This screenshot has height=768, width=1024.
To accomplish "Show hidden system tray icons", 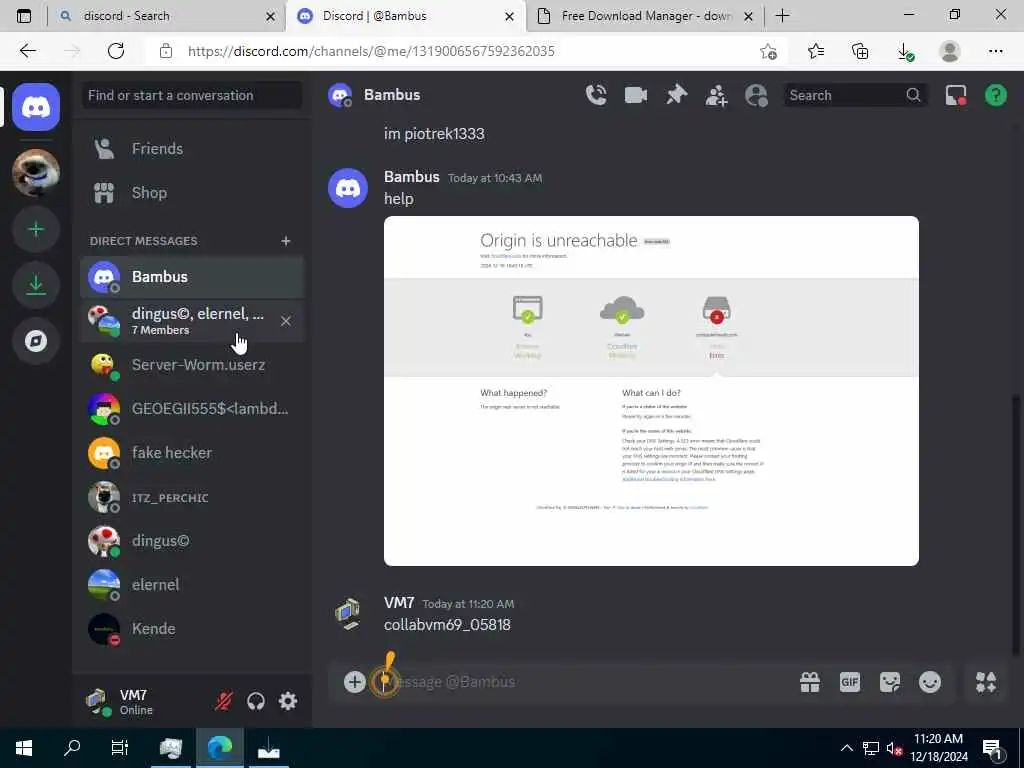I will click(846, 748).
